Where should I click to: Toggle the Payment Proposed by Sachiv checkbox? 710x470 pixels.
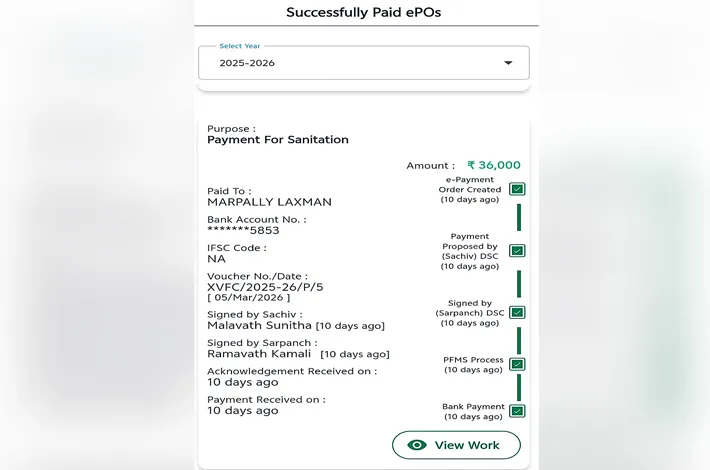(517, 251)
